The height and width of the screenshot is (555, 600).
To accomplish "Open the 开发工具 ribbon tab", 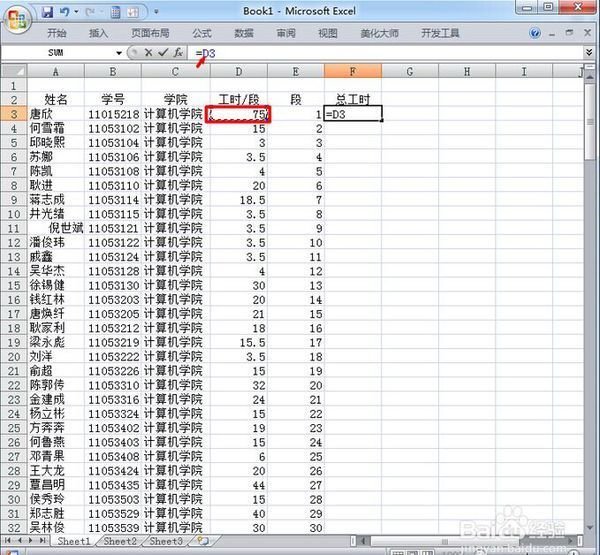I will point(440,33).
